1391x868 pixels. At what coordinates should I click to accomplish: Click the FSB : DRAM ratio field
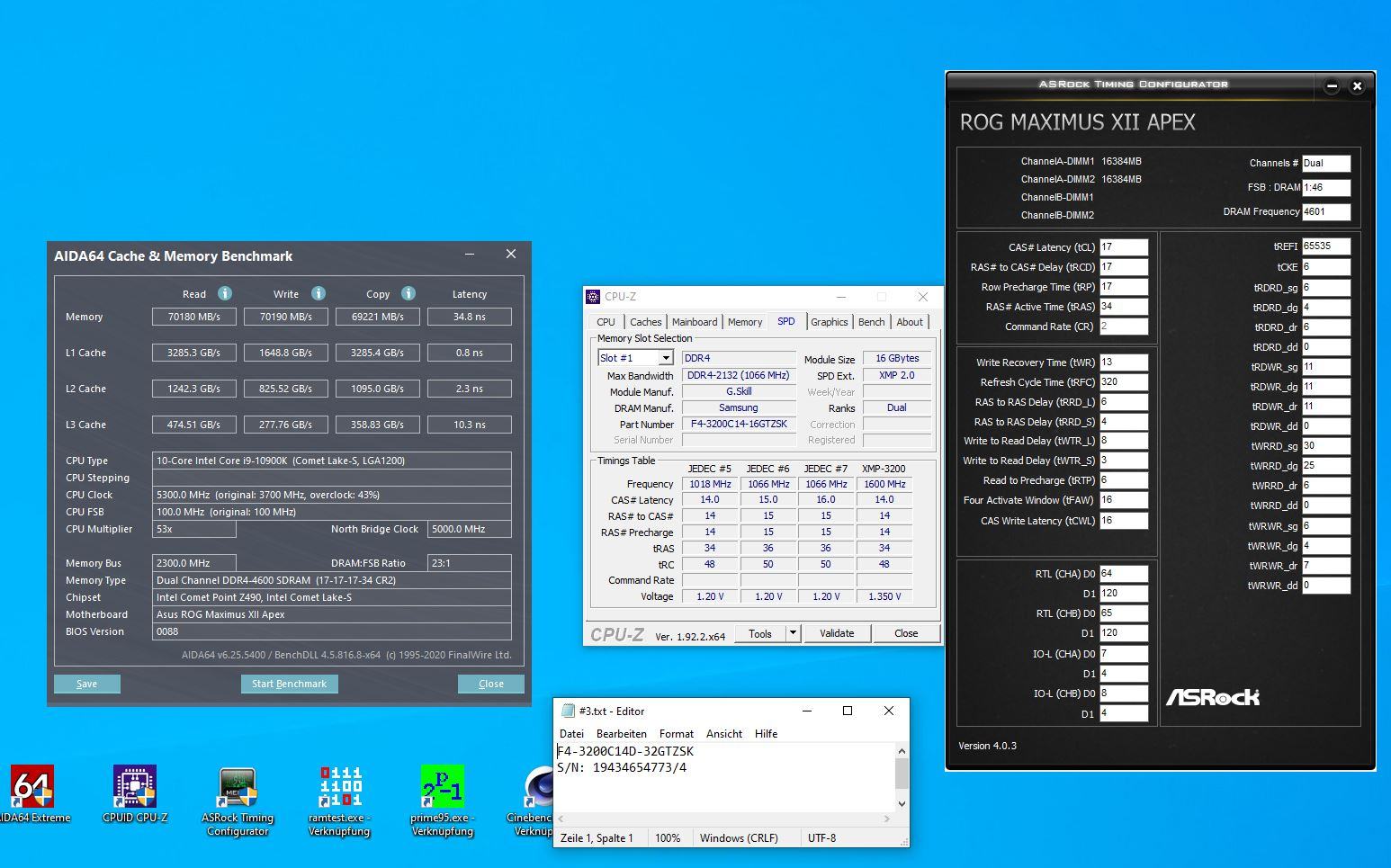point(1326,188)
